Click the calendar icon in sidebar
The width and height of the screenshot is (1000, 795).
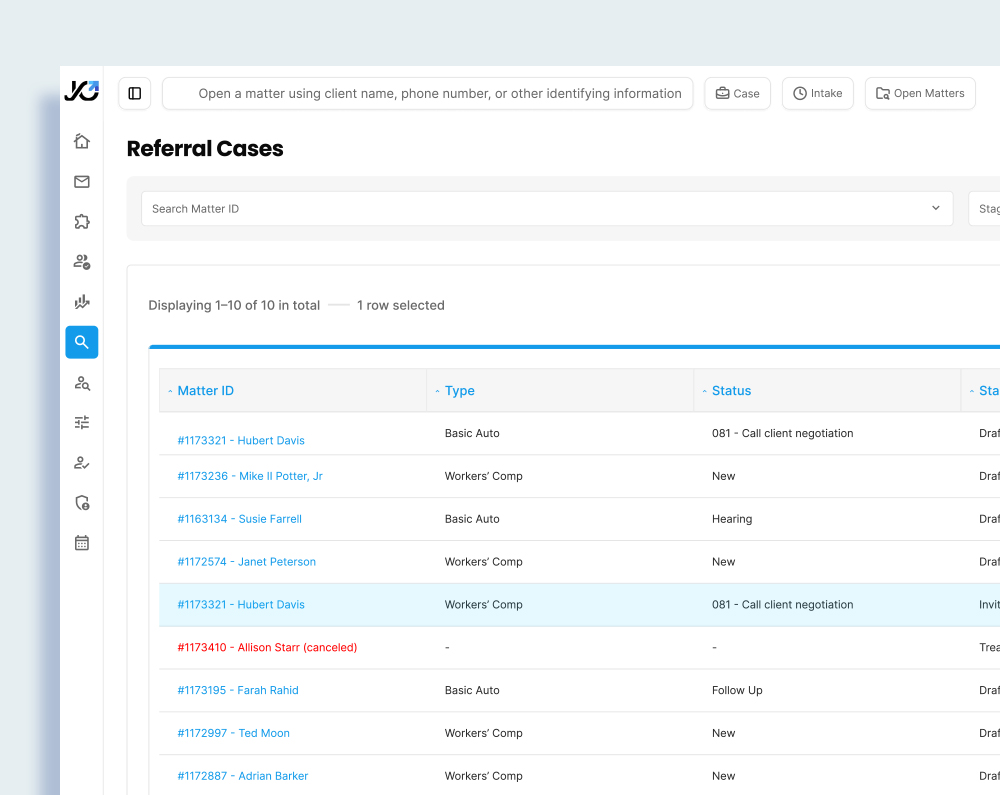click(82, 543)
